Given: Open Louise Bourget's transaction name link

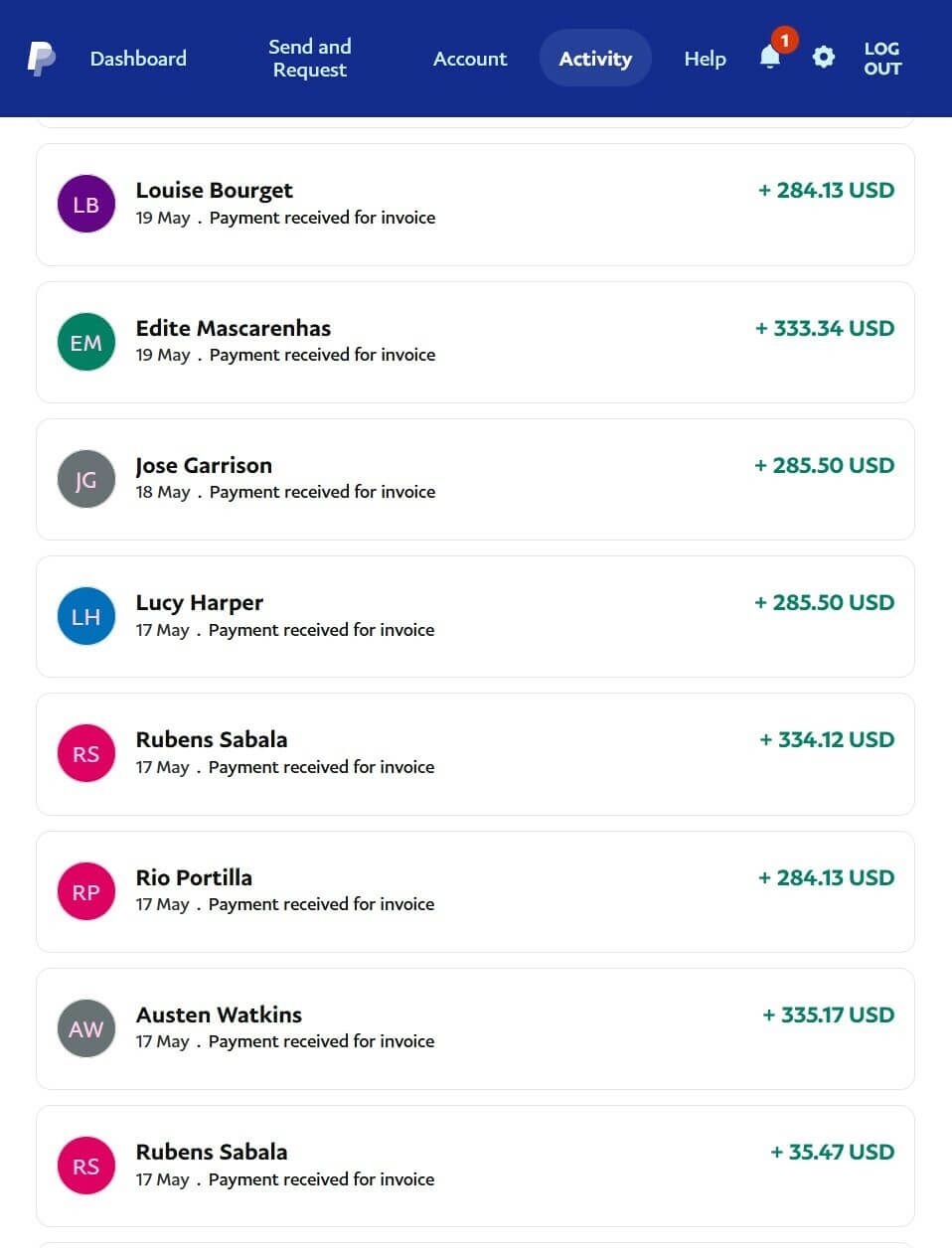Looking at the screenshot, I should click(x=215, y=190).
